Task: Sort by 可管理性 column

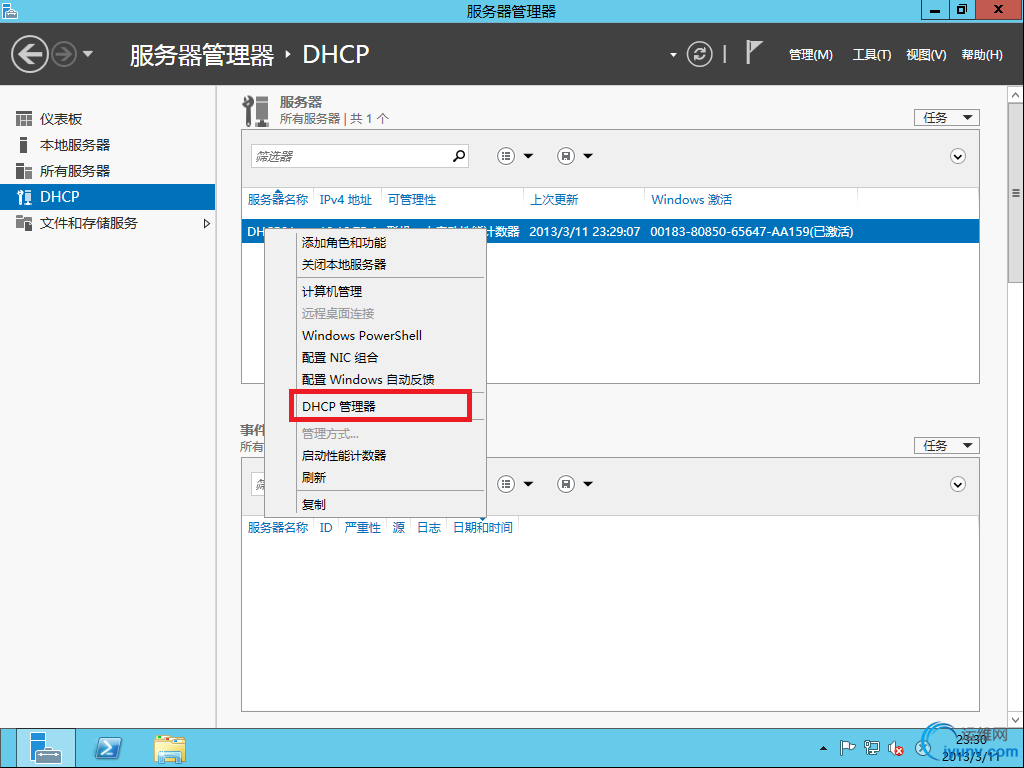Action: [x=411, y=200]
